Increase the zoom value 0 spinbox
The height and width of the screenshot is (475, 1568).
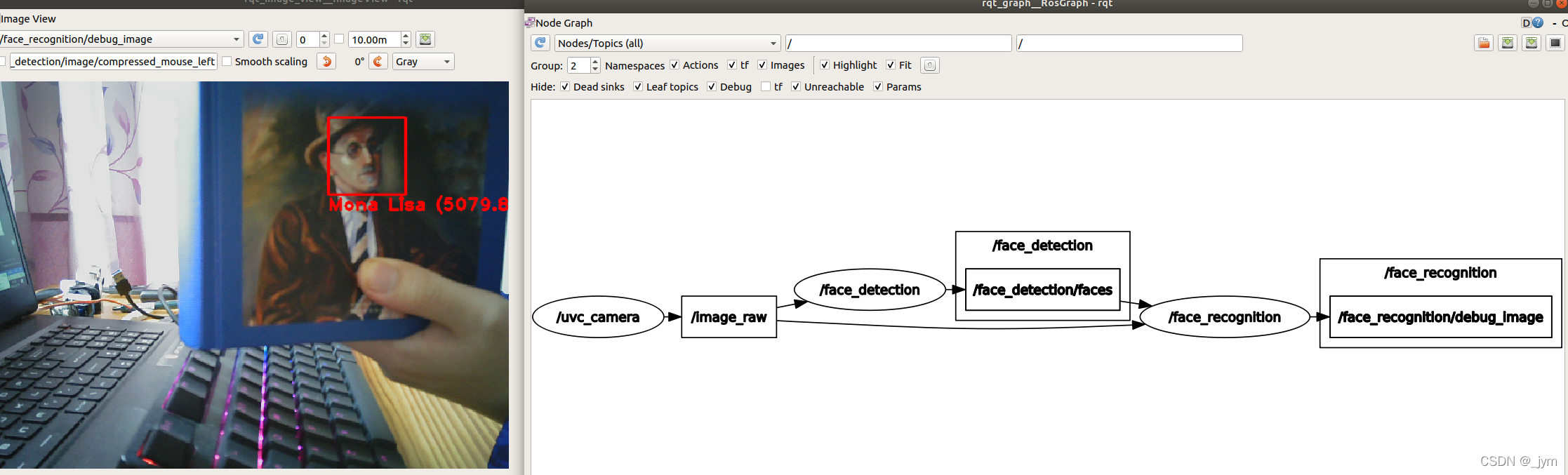pos(324,36)
